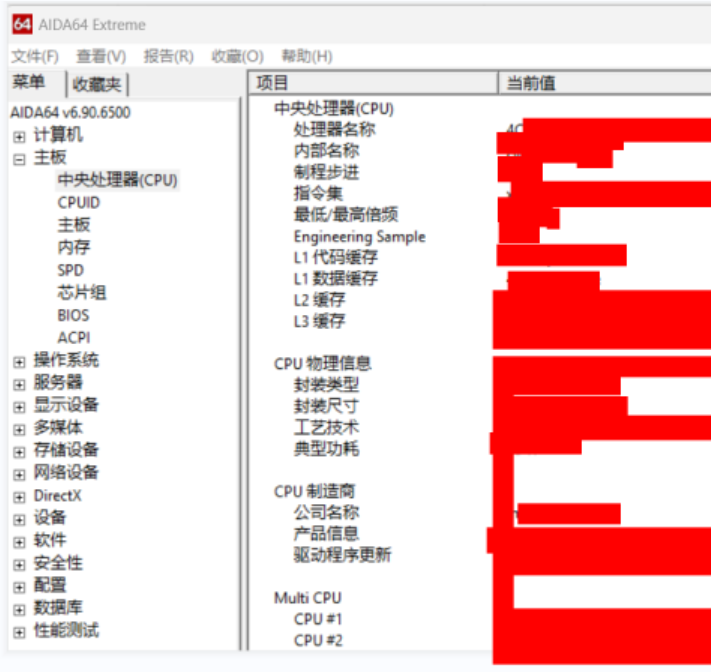Select the 指令集 row
Image resolution: width=711 pixels, height=672 pixels.
[318, 194]
